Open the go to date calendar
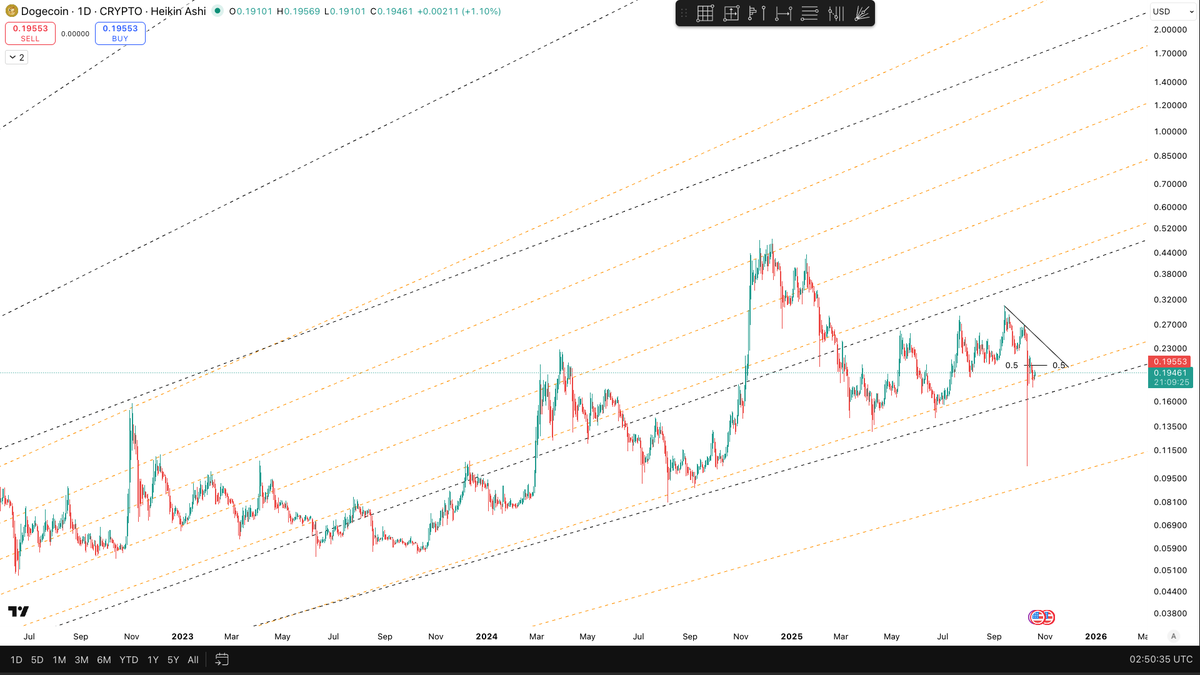Image resolution: width=1200 pixels, height=675 pixels. click(x=222, y=660)
